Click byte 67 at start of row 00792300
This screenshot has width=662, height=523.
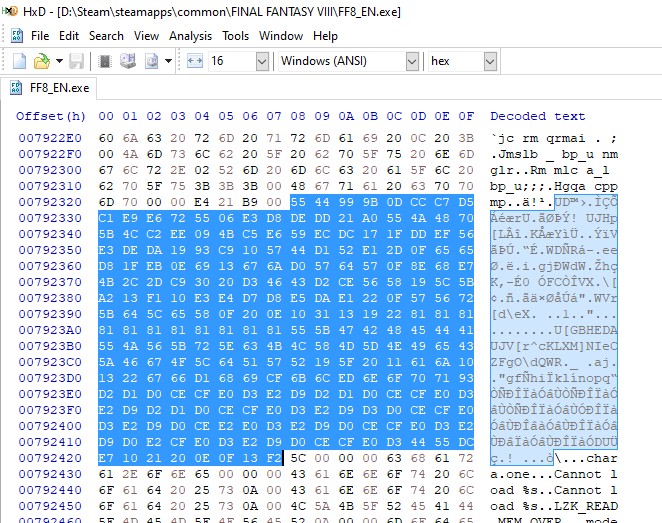106,170
